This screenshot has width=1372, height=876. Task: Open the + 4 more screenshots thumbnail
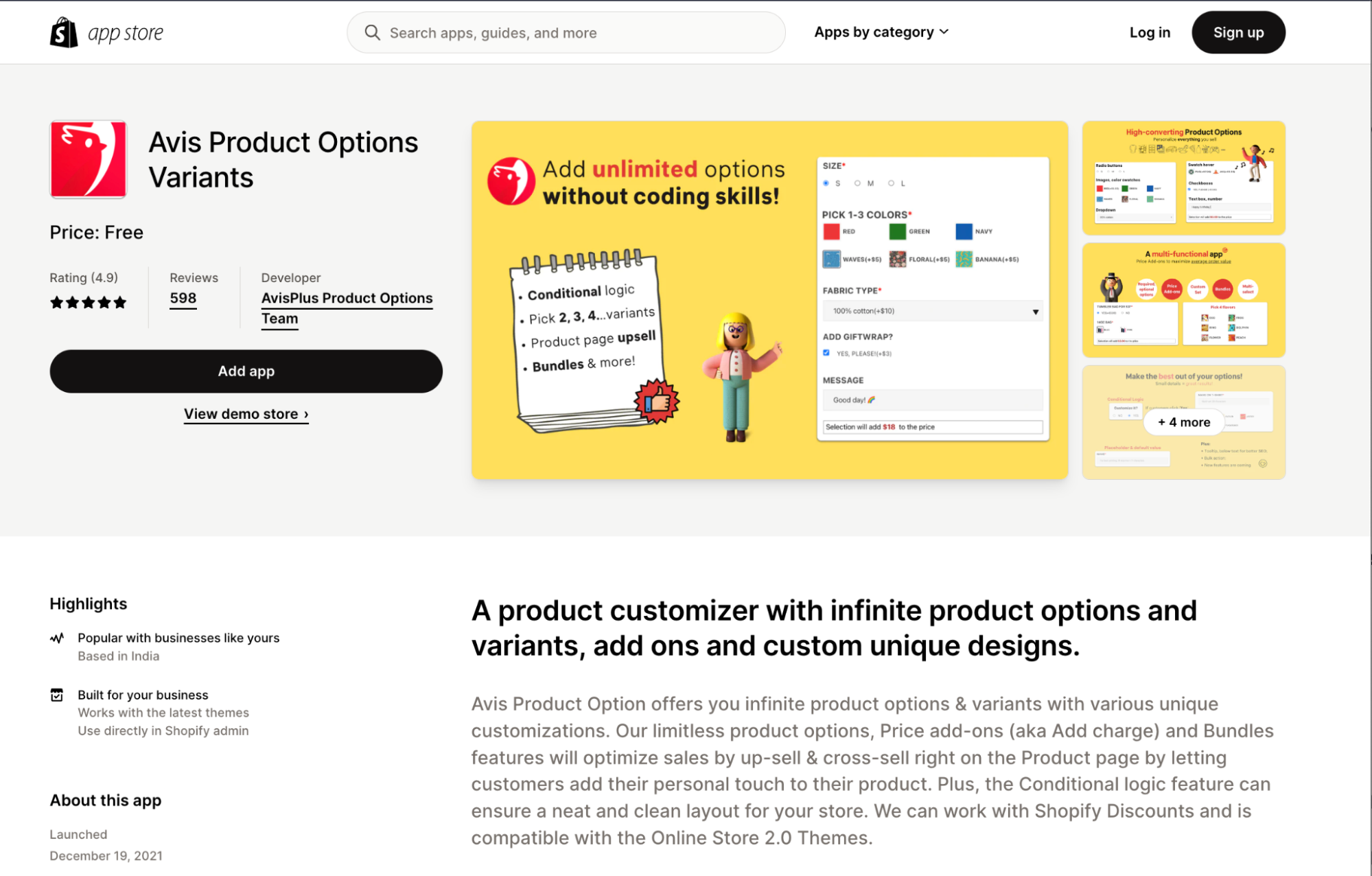point(1183,422)
